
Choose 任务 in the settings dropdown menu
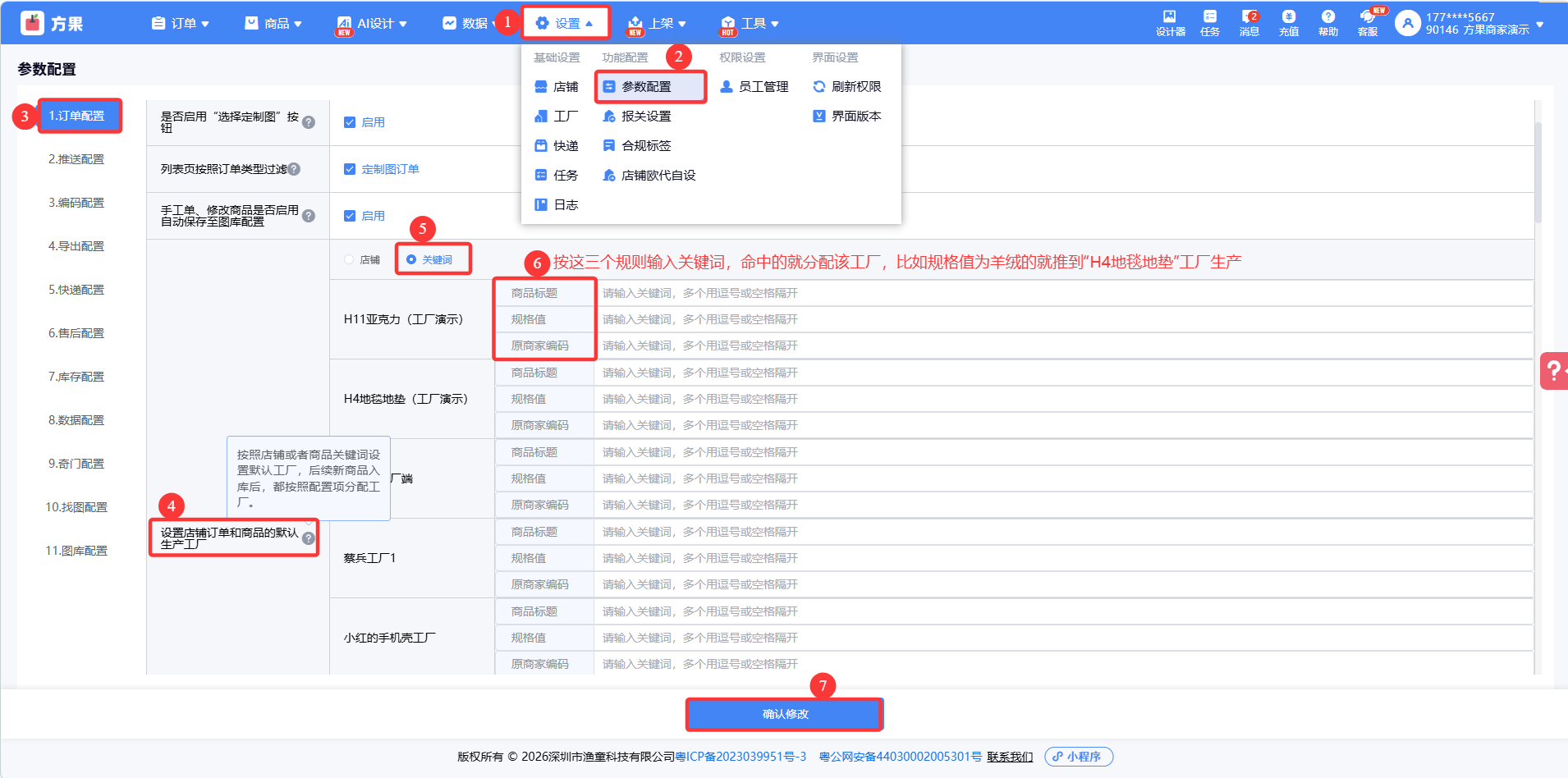click(557, 176)
